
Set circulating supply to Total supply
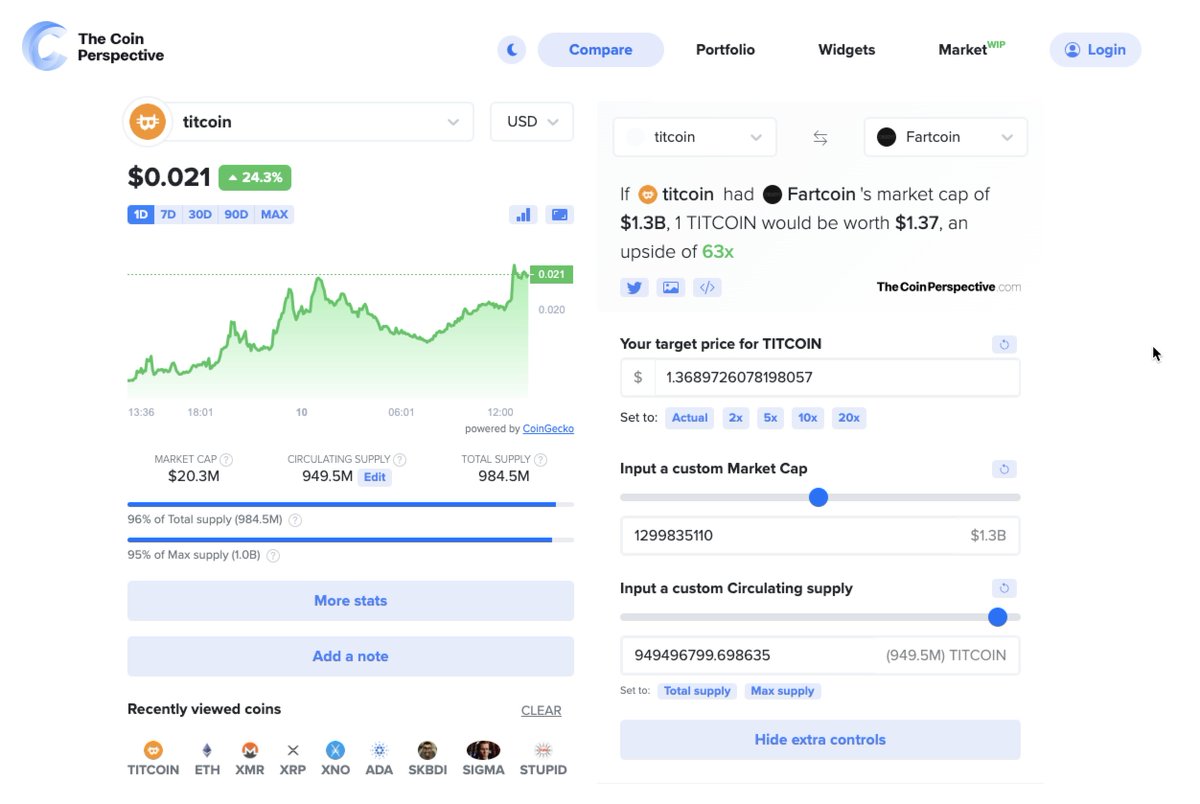(697, 691)
